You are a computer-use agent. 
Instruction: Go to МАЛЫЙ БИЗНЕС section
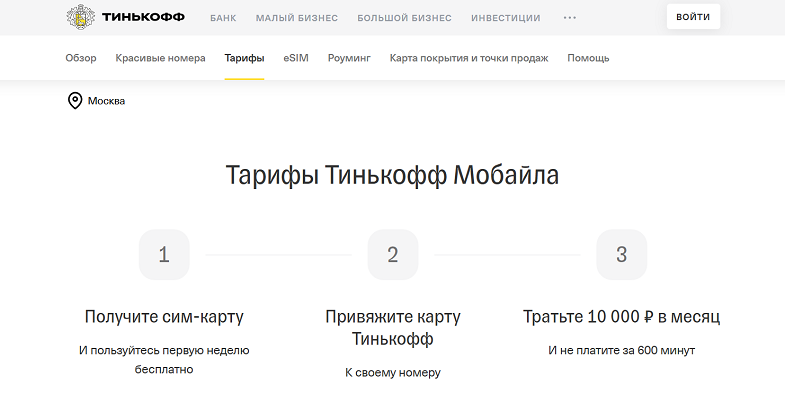(x=297, y=18)
